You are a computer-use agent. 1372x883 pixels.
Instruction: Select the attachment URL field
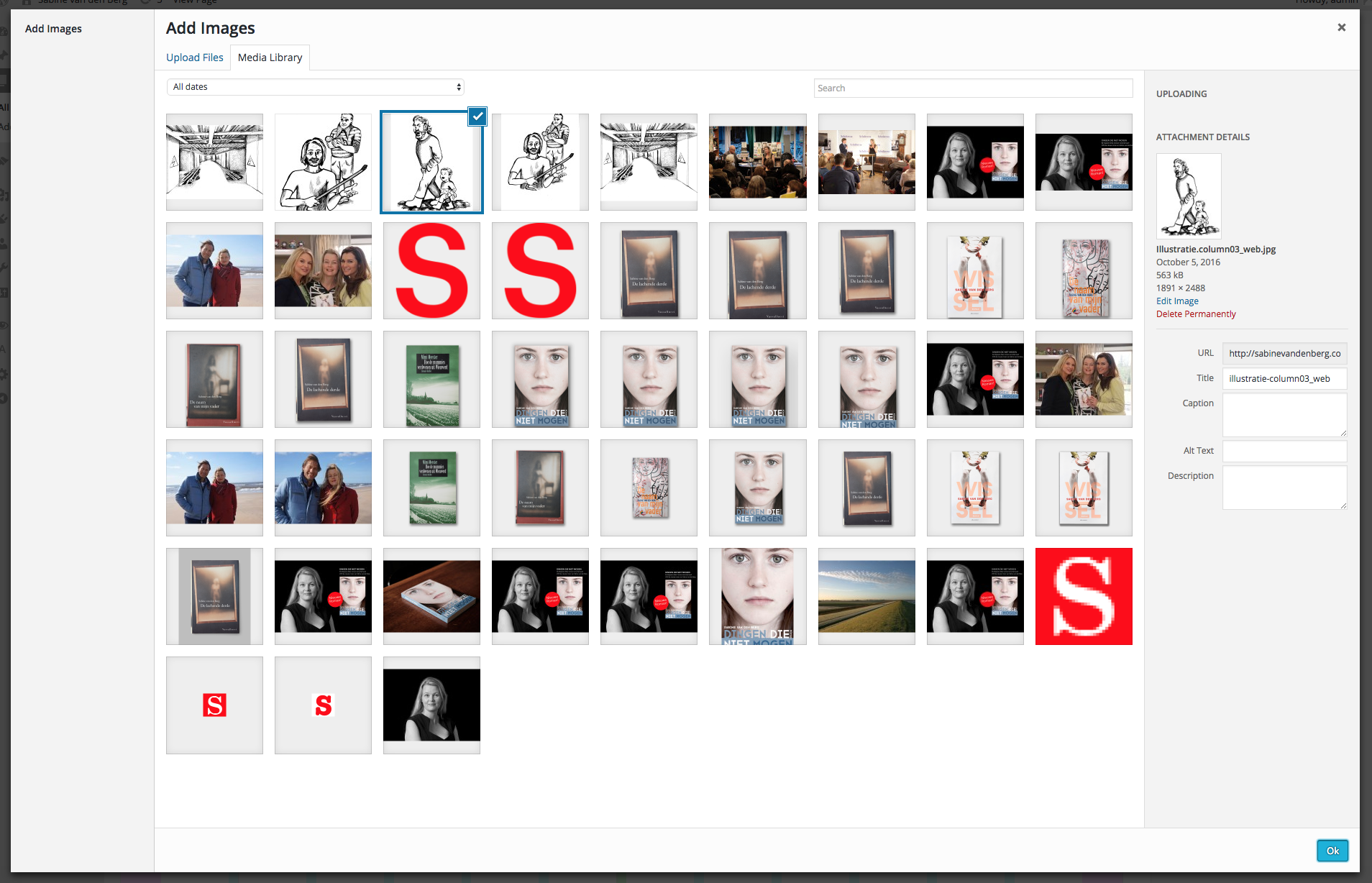click(1284, 353)
